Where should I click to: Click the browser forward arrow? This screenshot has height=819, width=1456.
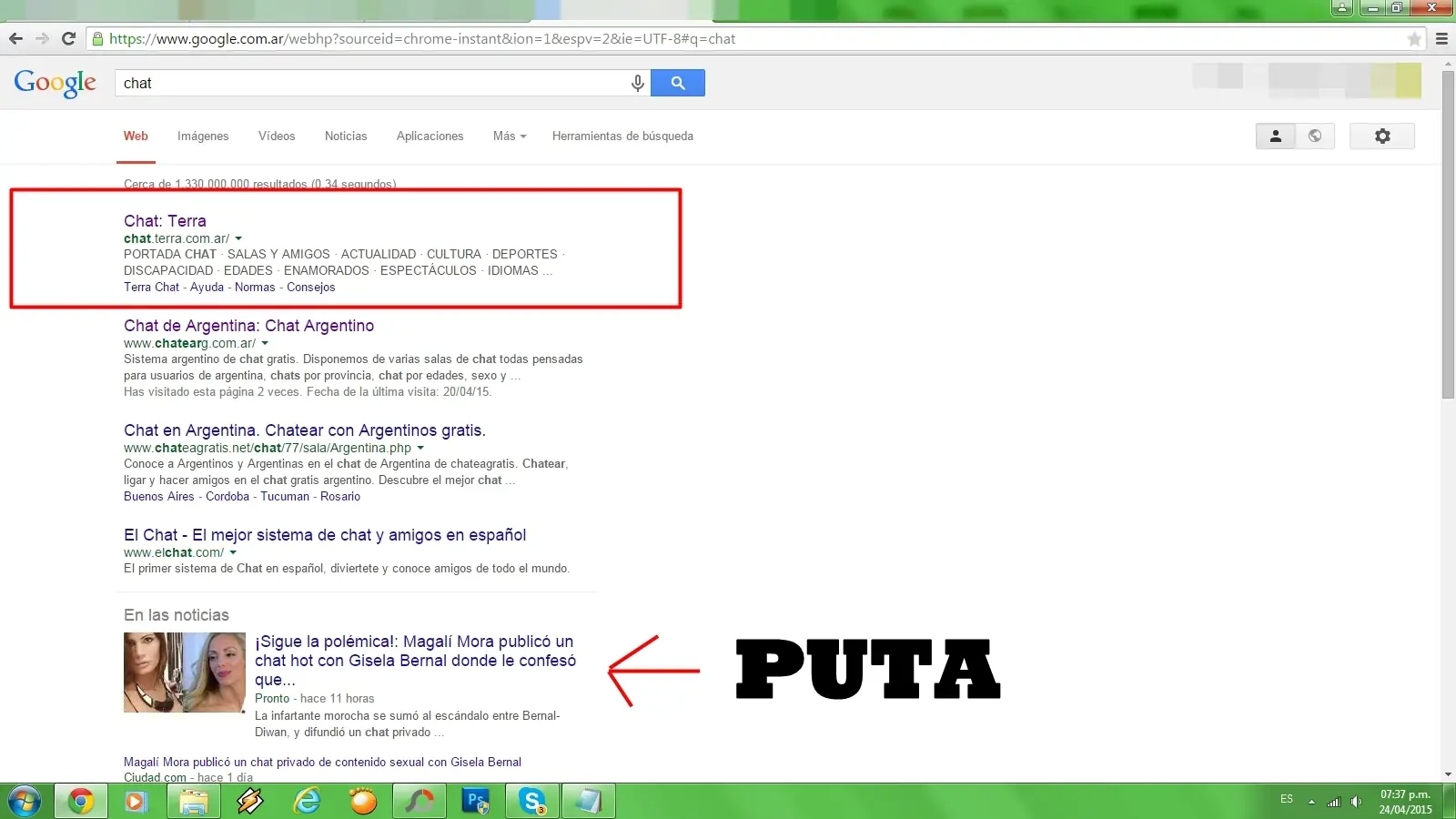pyautogui.click(x=42, y=39)
